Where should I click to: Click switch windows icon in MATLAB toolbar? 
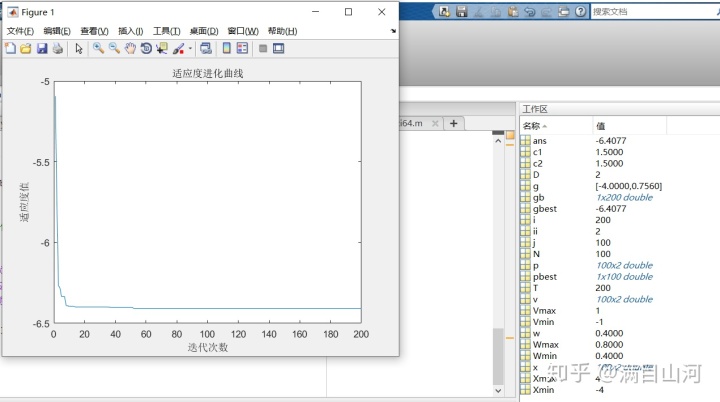click(x=563, y=11)
